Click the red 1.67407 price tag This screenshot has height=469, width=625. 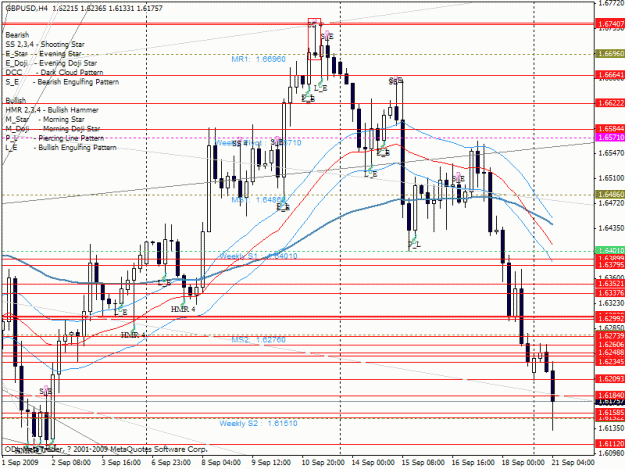(x=609, y=24)
